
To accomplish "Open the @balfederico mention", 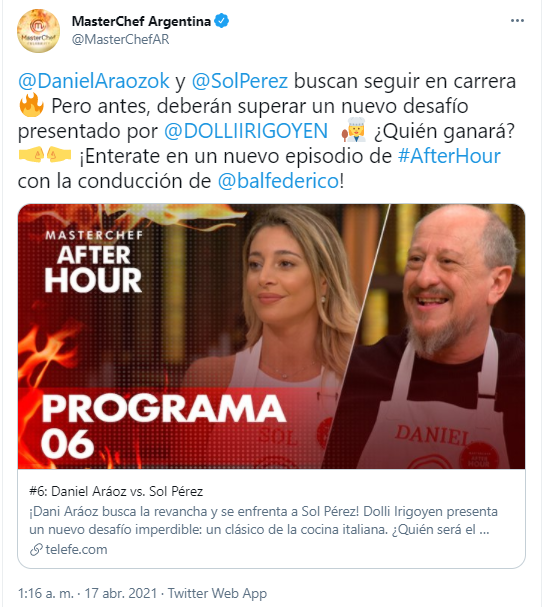I will [x=278, y=181].
